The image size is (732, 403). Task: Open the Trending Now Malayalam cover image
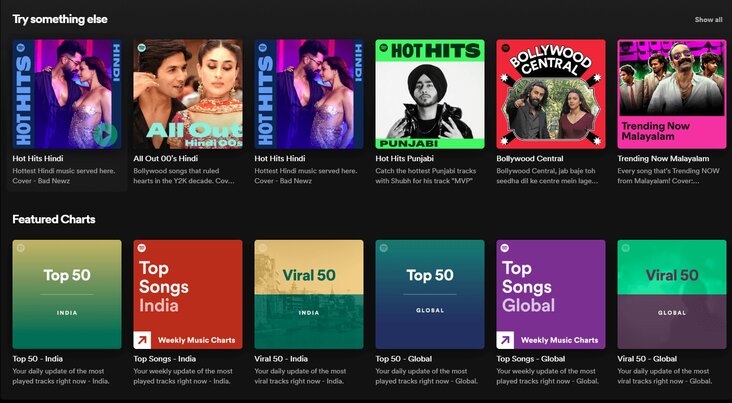point(672,94)
